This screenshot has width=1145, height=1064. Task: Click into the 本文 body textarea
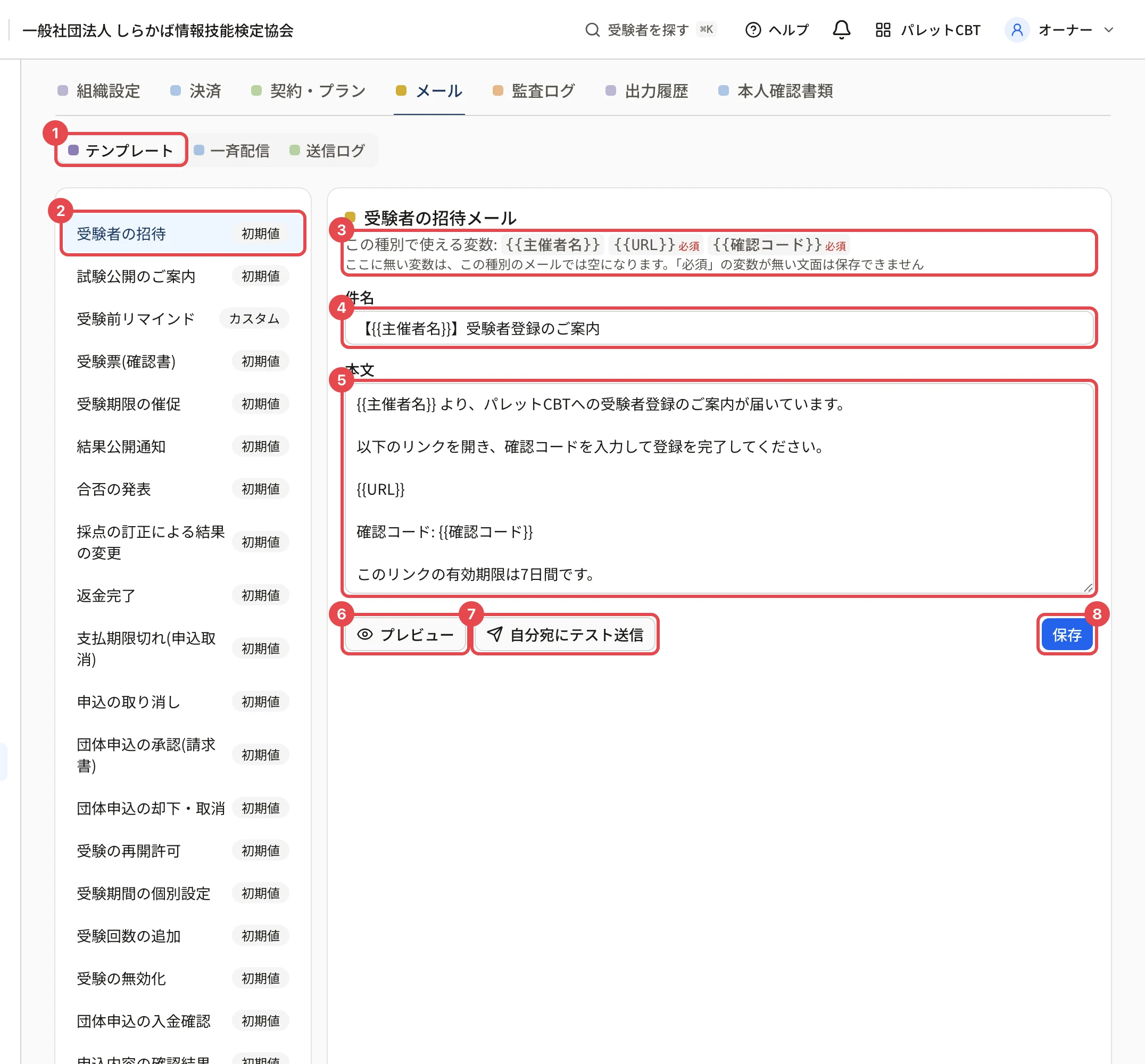click(x=719, y=488)
